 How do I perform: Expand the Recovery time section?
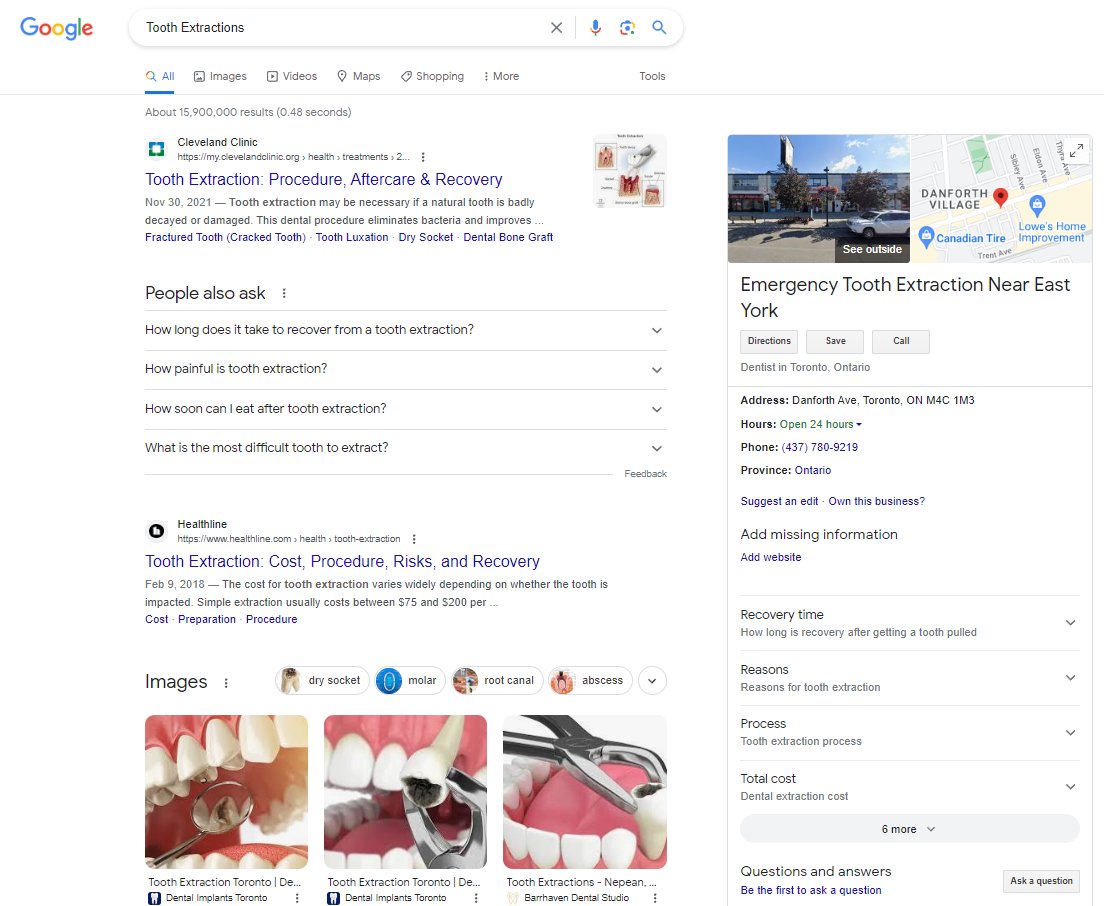[x=910, y=623]
